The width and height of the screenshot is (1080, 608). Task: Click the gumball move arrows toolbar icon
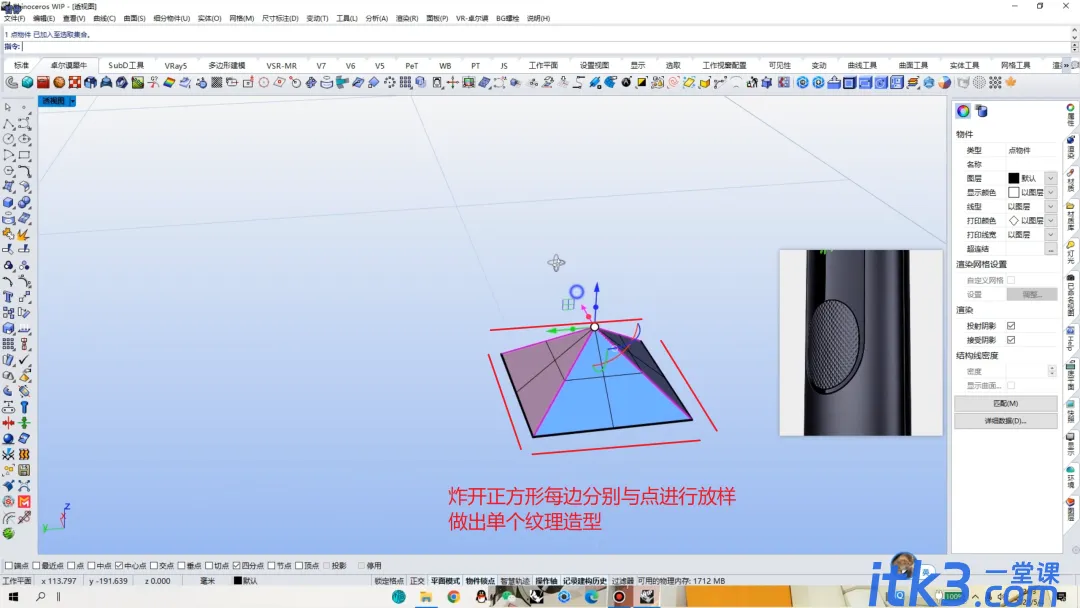(453, 83)
